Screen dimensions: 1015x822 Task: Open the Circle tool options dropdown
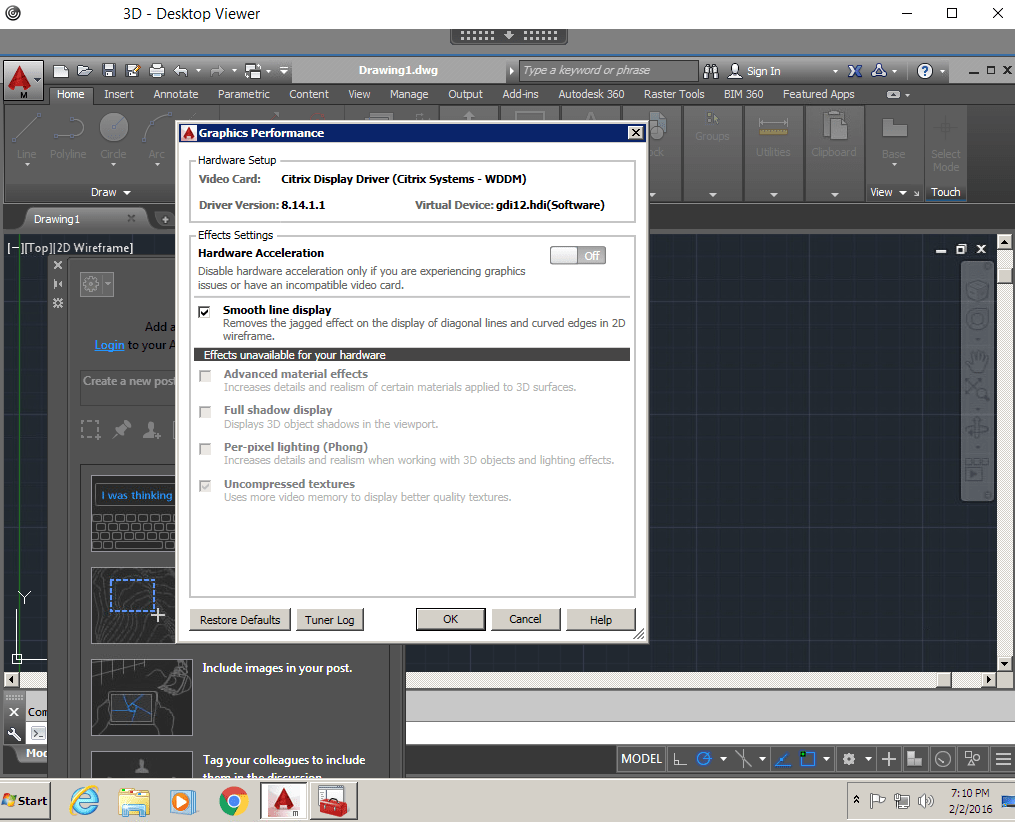[113, 165]
